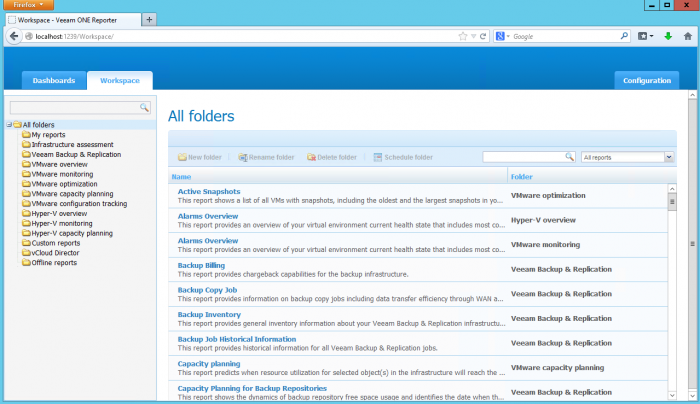This screenshot has width=700, height=404.
Task: Go to the Firefox home page icon
Action: [688, 36]
